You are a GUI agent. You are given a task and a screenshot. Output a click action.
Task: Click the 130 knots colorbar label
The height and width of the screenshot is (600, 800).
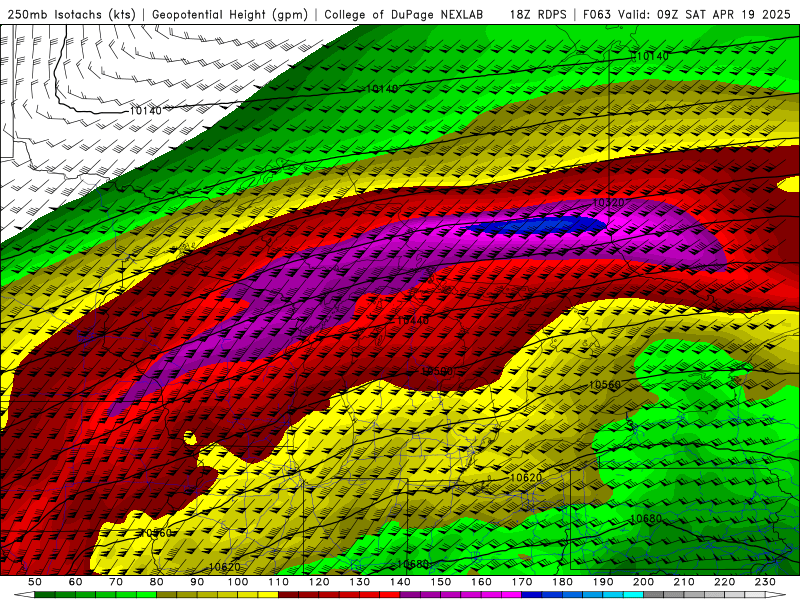(360, 582)
